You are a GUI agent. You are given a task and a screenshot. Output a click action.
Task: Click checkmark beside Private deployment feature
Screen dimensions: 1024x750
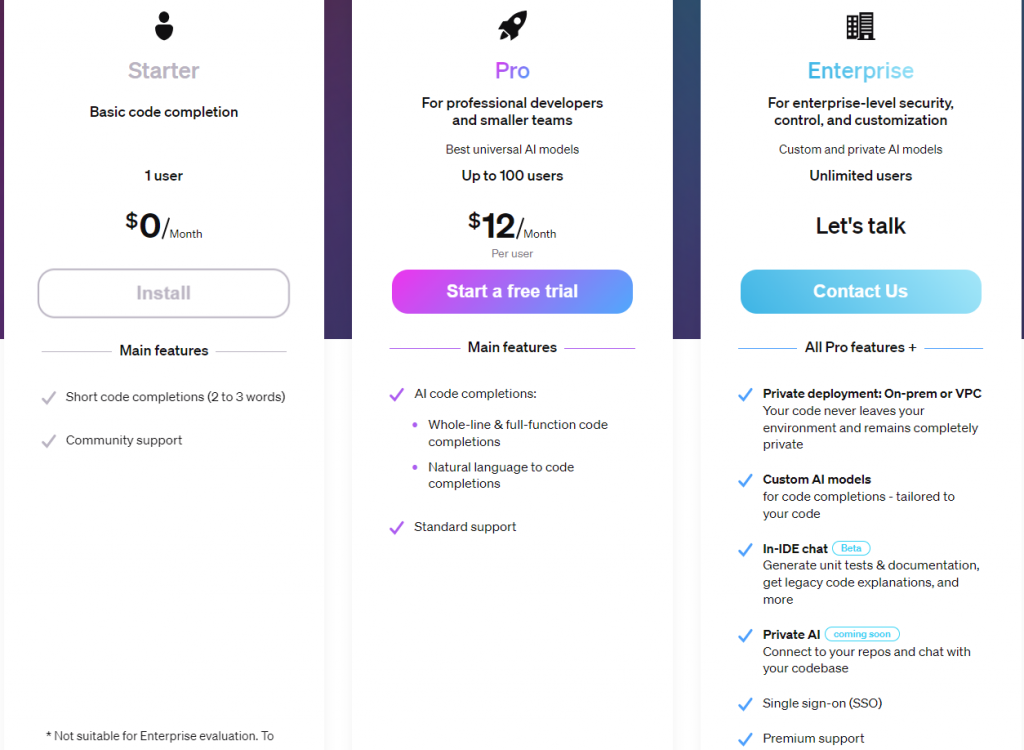pyautogui.click(x=745, y=395)
